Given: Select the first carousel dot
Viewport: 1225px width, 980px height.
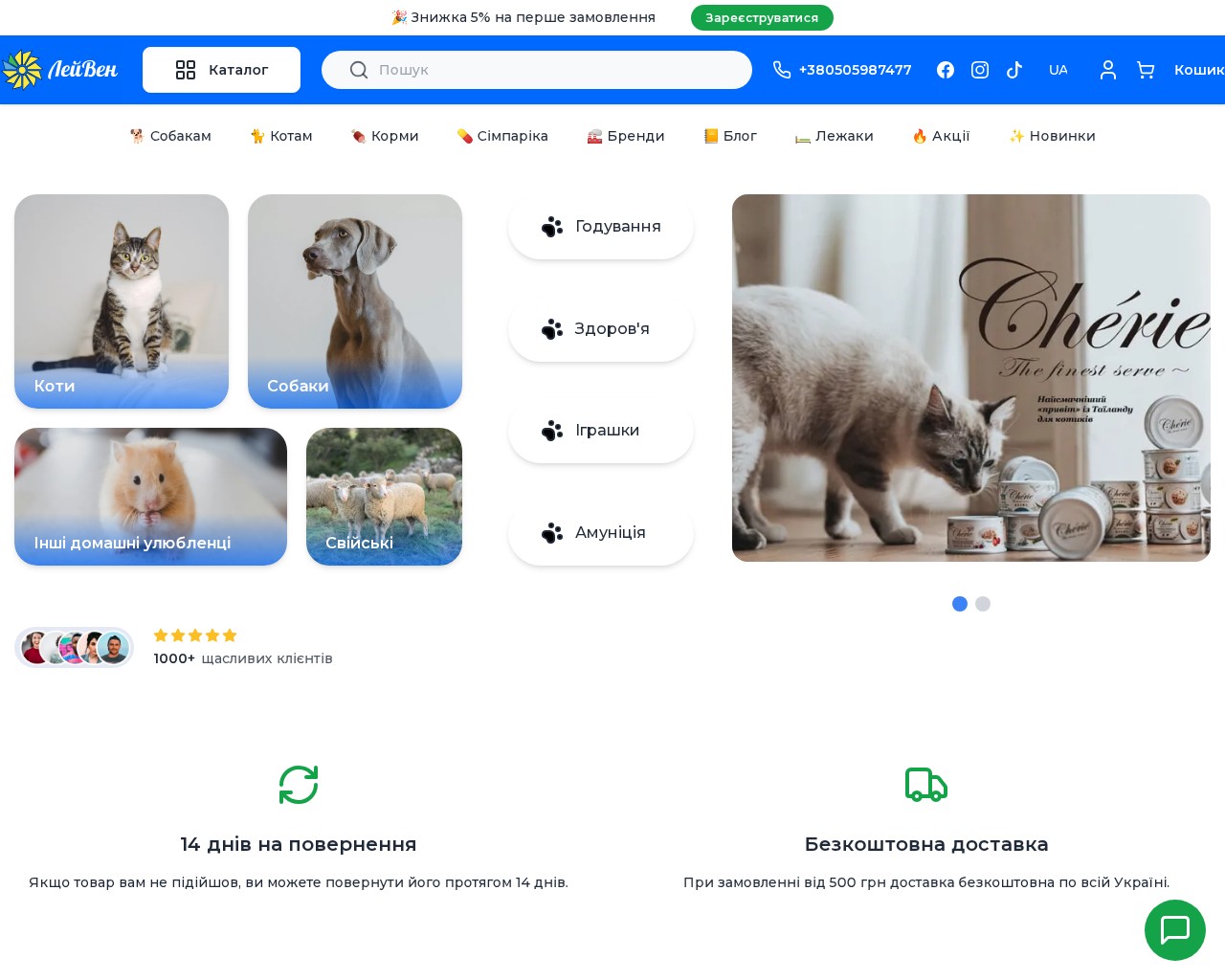Looking at the screenshot, I should (960, 604).
